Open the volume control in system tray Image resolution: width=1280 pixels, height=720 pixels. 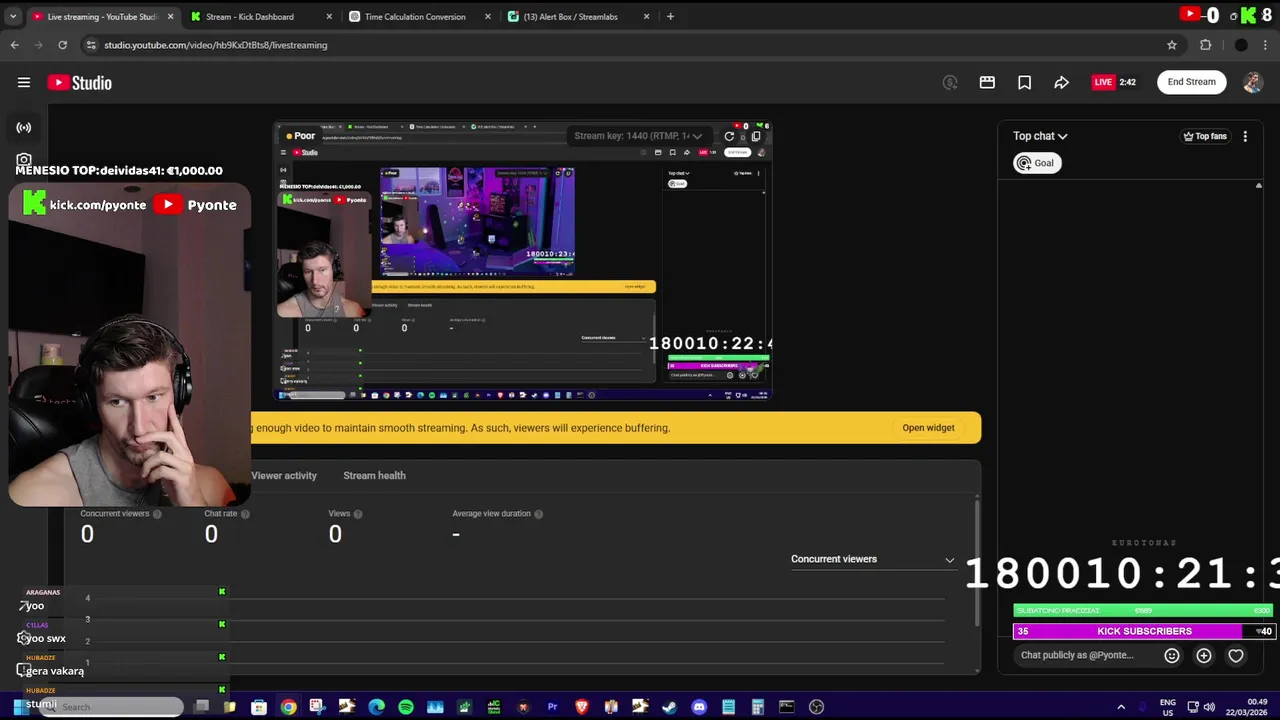point(1209,707)
